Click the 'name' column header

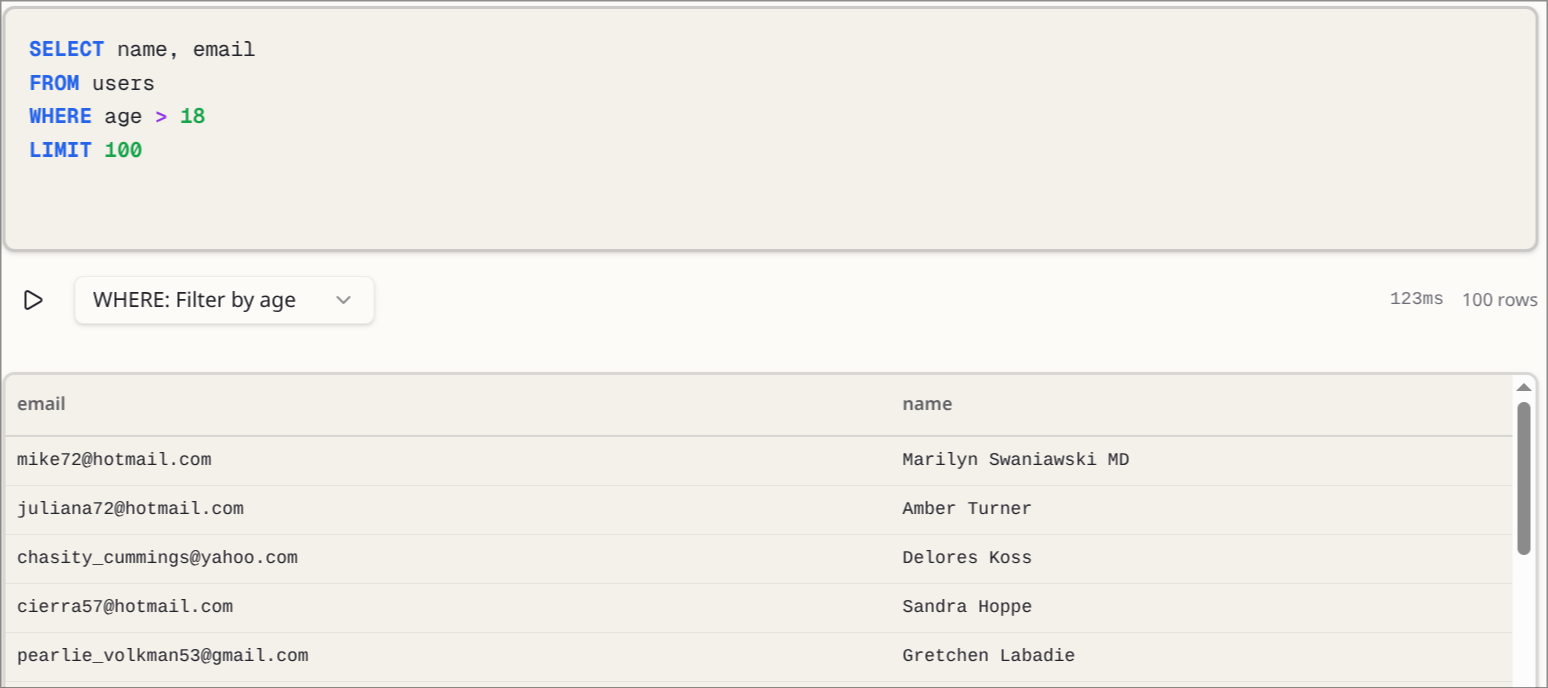[x=927, y=404]
